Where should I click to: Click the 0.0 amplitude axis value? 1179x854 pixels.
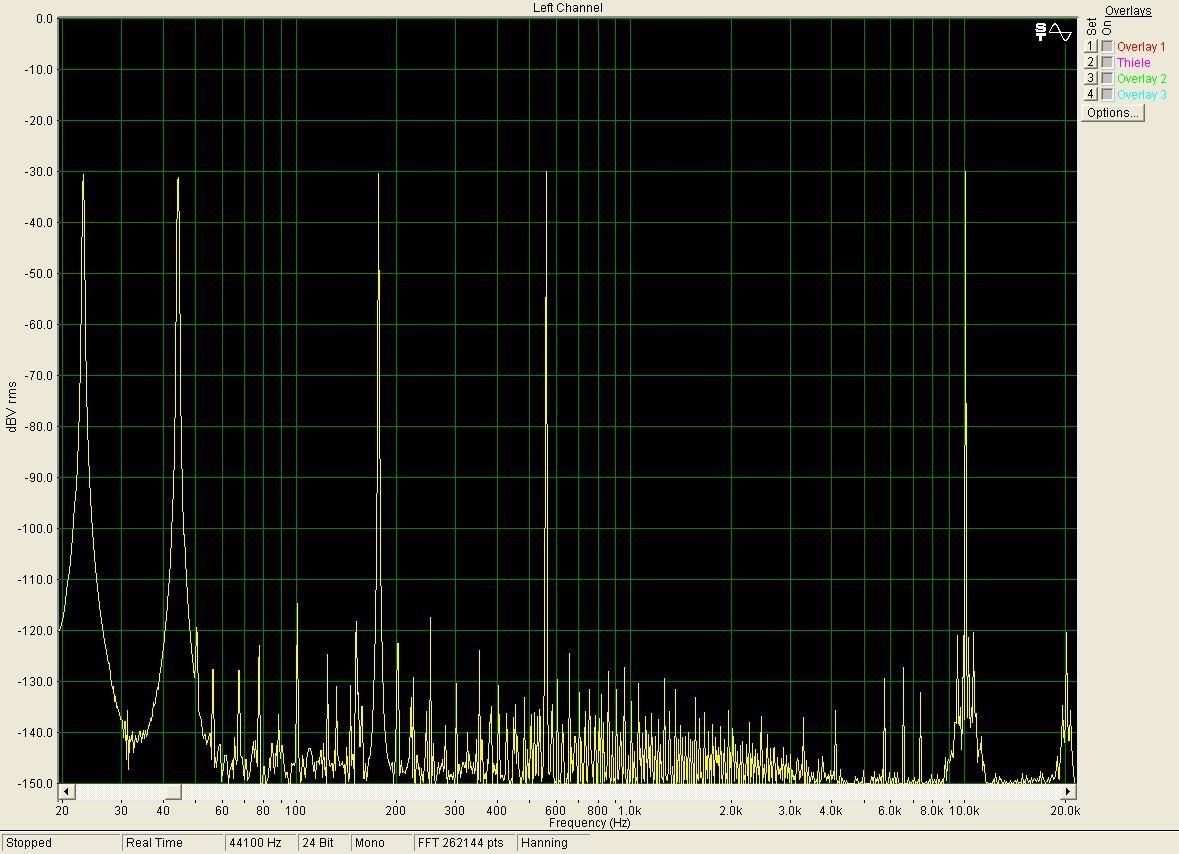click(44, 19)
